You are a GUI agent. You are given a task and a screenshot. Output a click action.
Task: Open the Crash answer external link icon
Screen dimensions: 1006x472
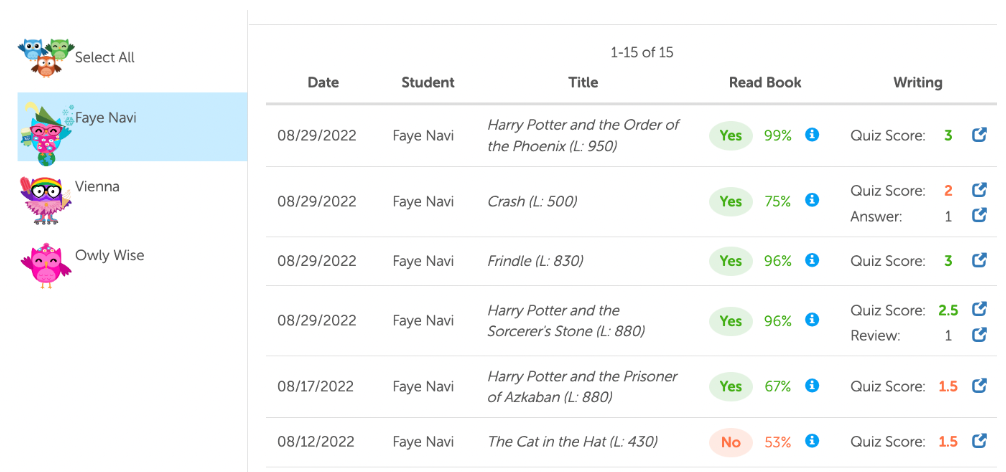click(x=980, y=215)
